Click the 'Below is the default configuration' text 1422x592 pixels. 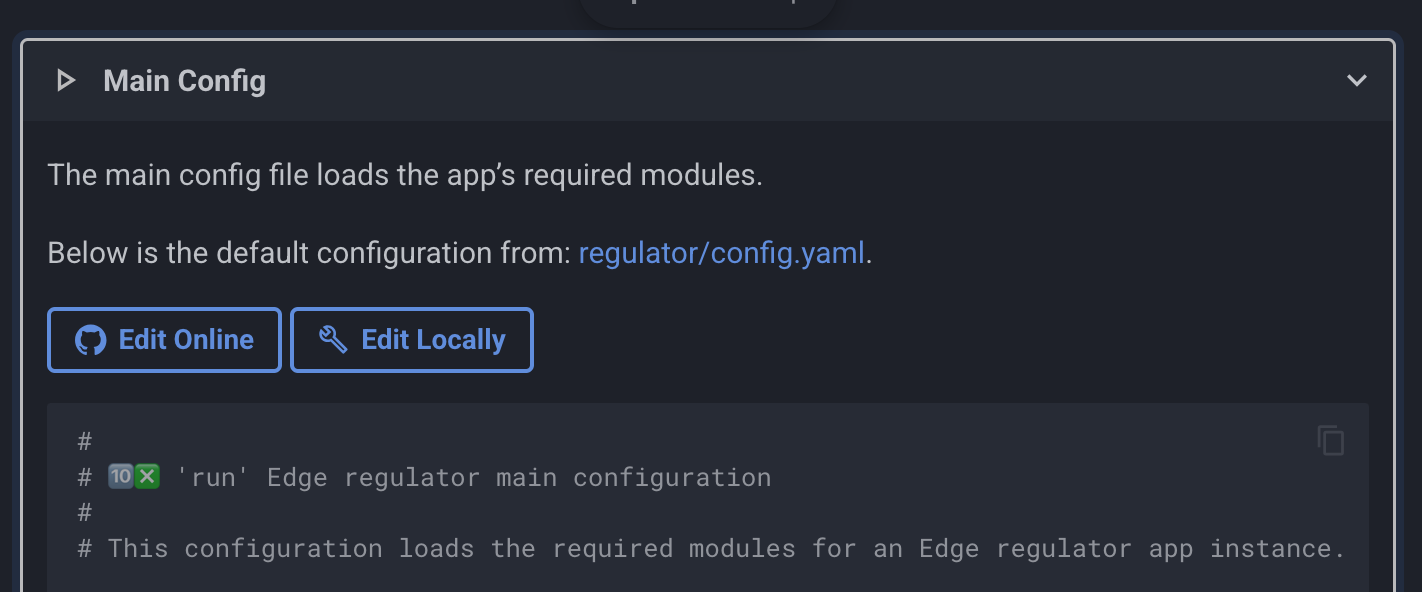pos(310,253)
